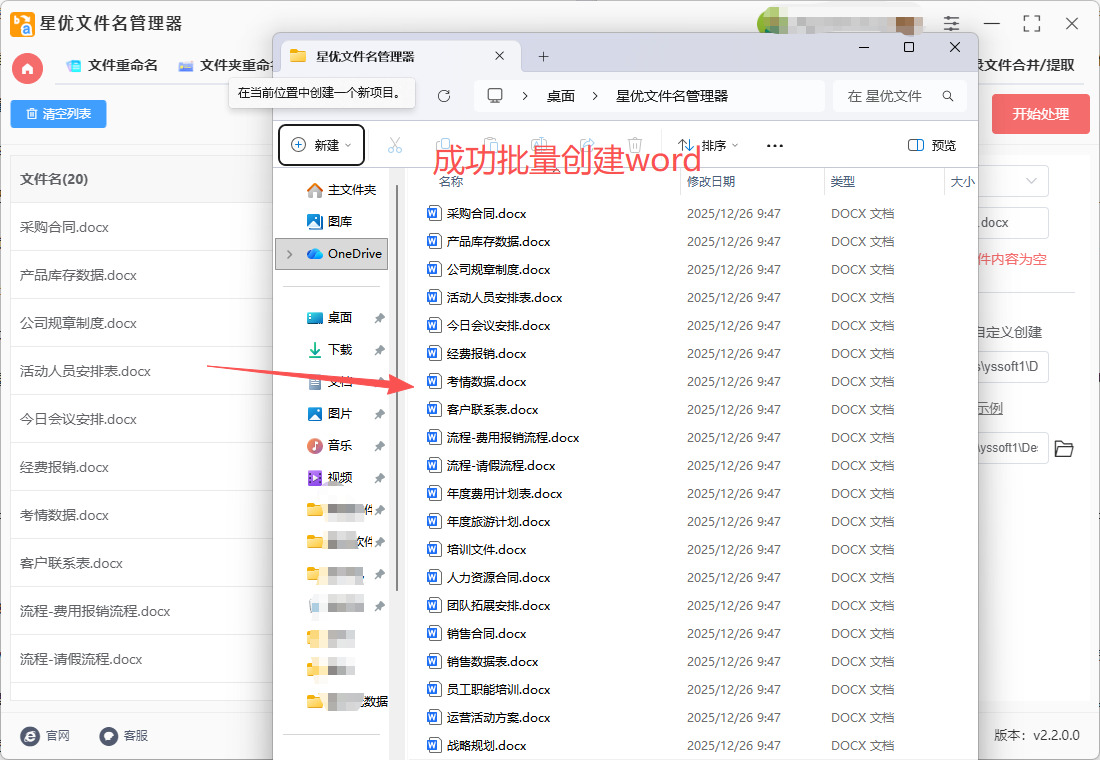Click the 新建 button in Explorer
The height and width of the screenshot is (760, 1100).
(321, 145)
